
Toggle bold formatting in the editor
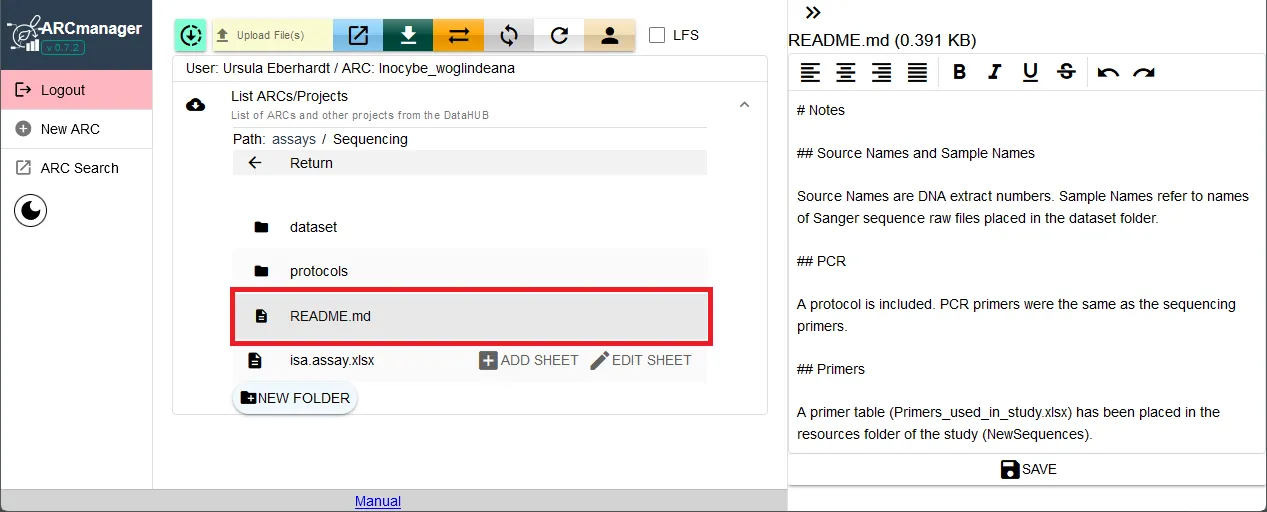click(959, 72)
